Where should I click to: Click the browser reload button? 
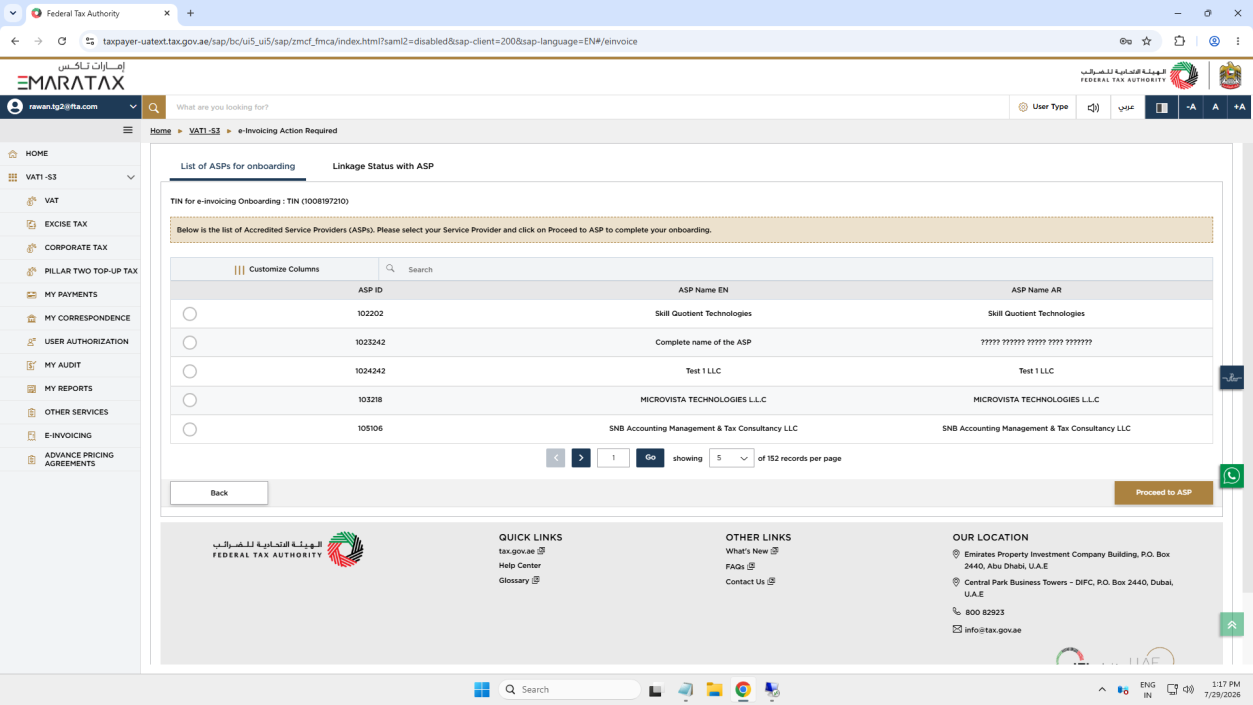62,41
